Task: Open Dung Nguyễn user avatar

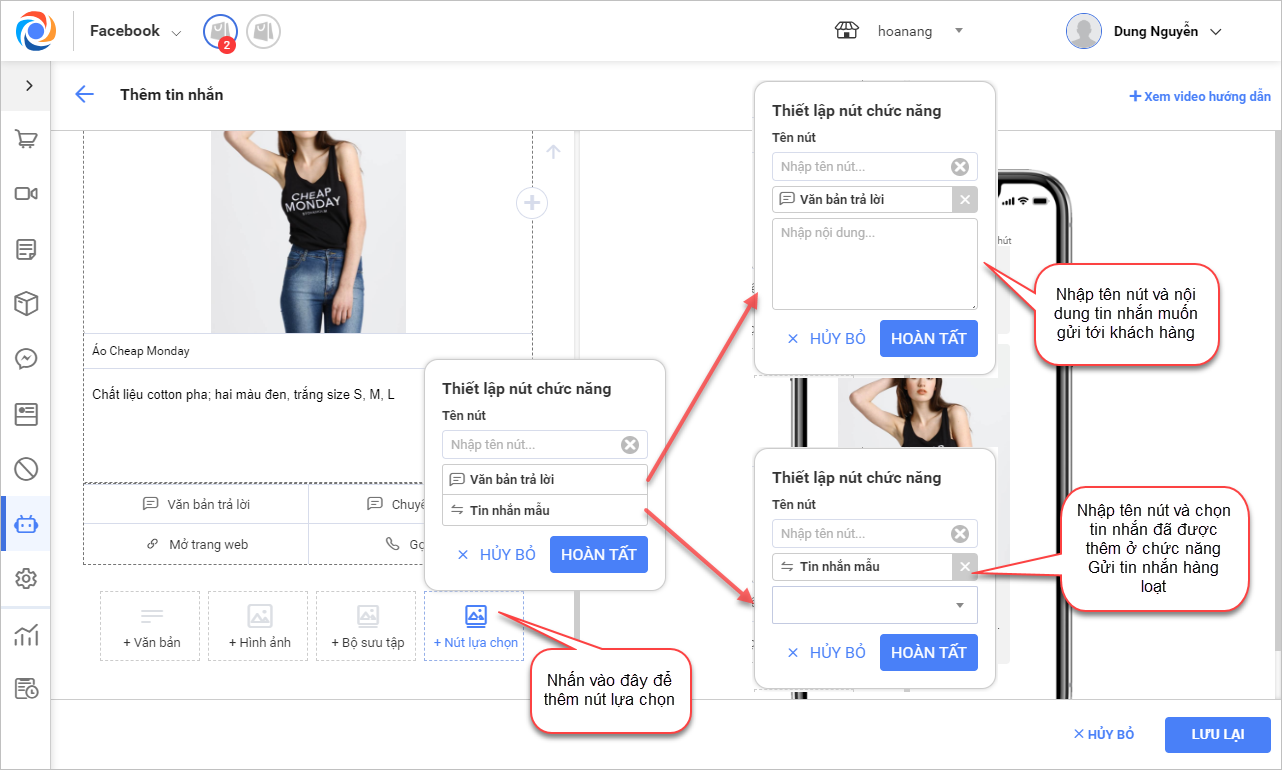Action: tap(1084, 31)
